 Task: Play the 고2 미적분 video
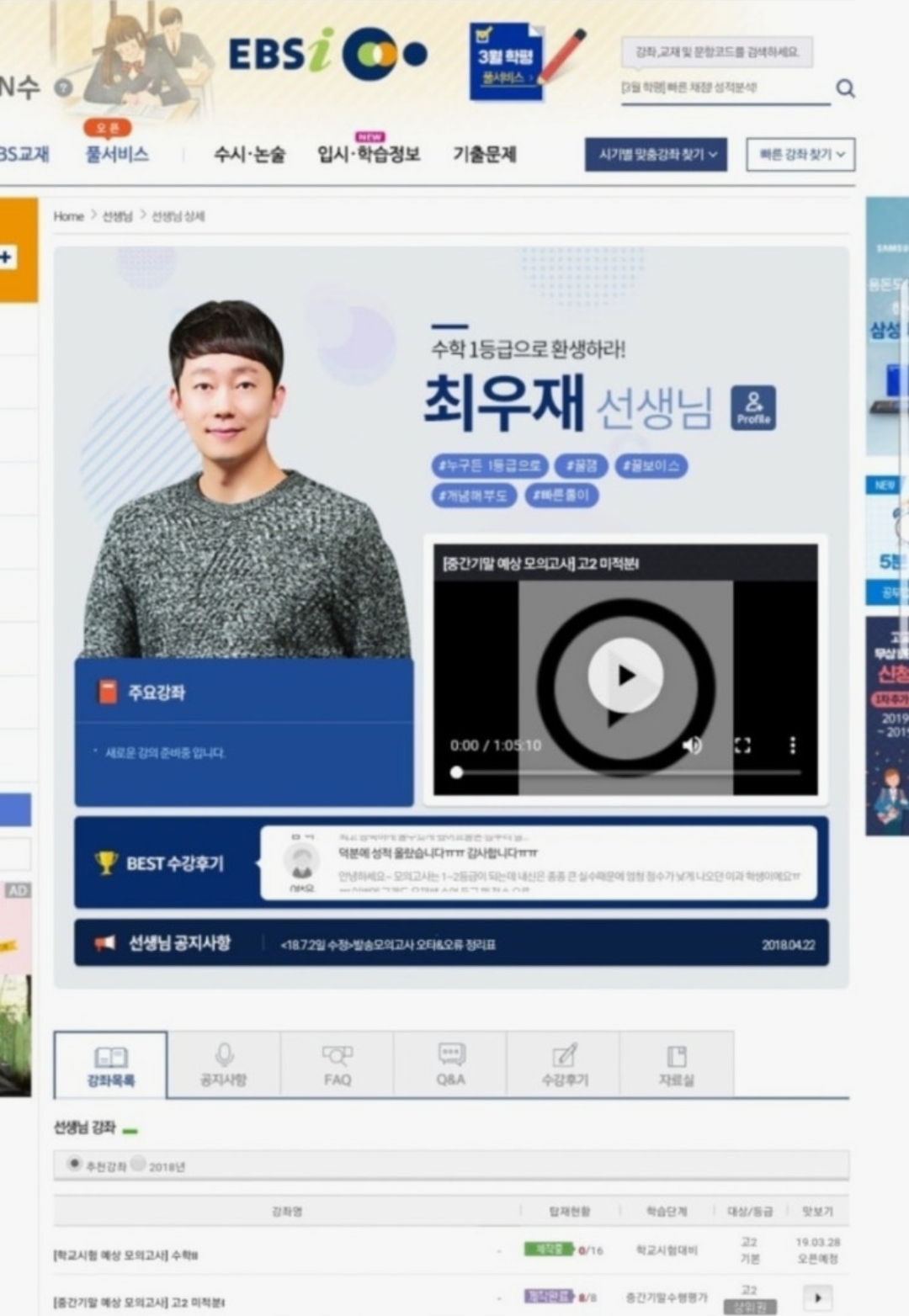coord(625,676)
